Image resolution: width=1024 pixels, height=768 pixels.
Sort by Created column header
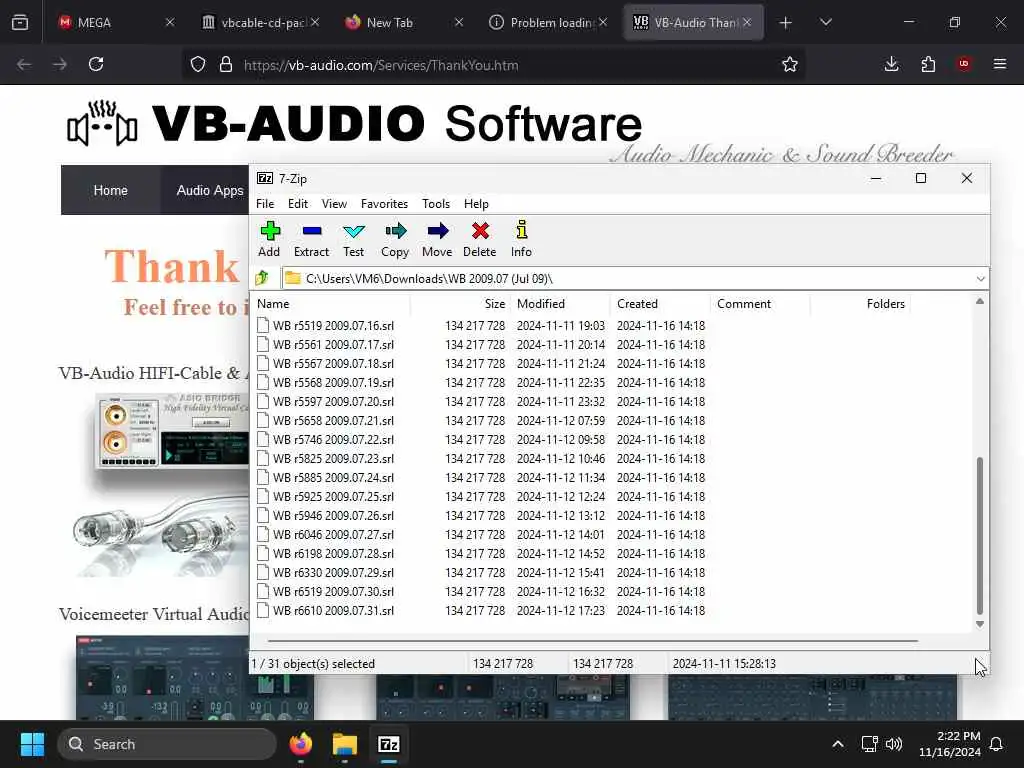point(660,304)
